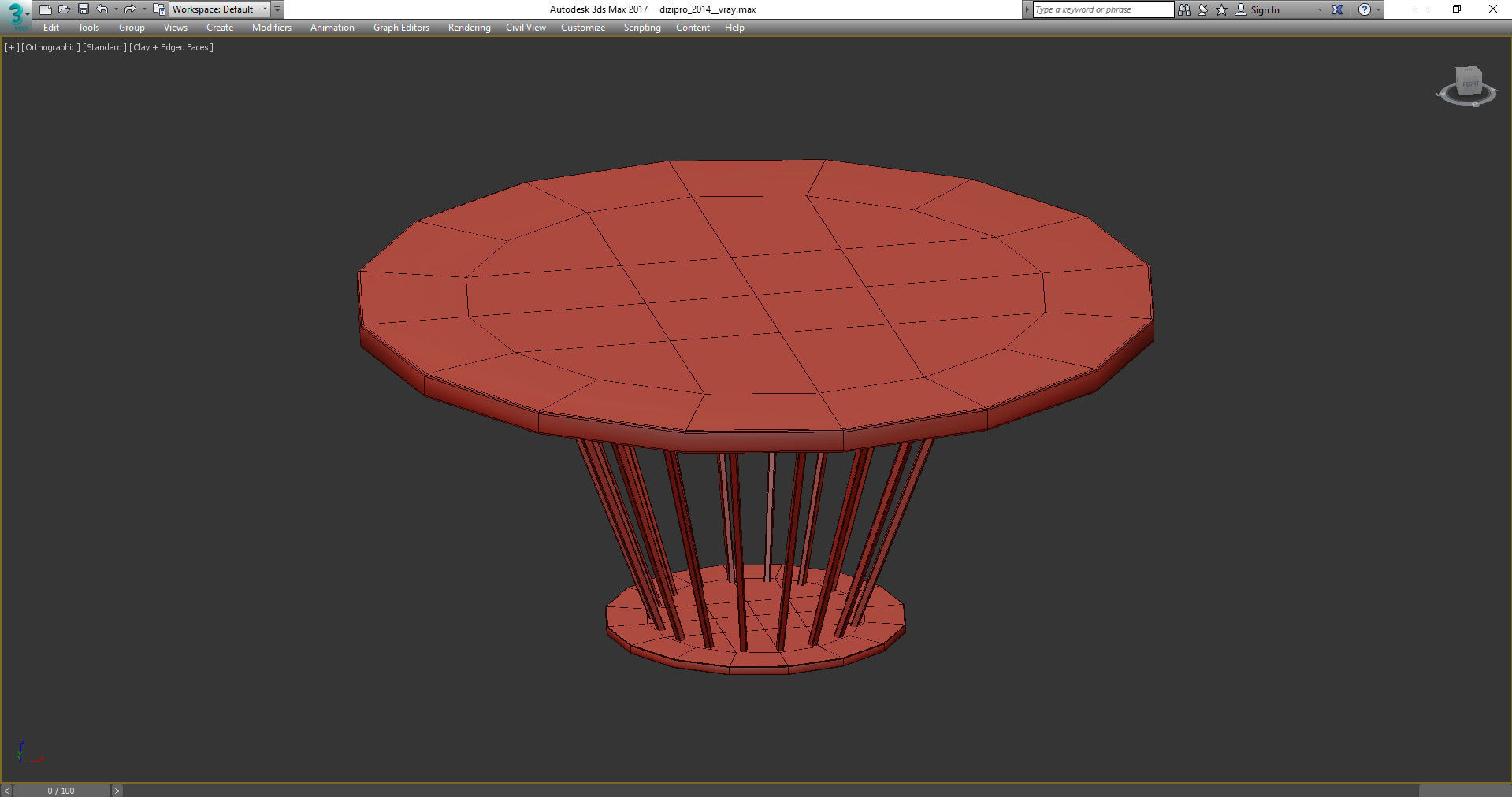
Task: Open the Civil View menu
Action: click(526, 28)
